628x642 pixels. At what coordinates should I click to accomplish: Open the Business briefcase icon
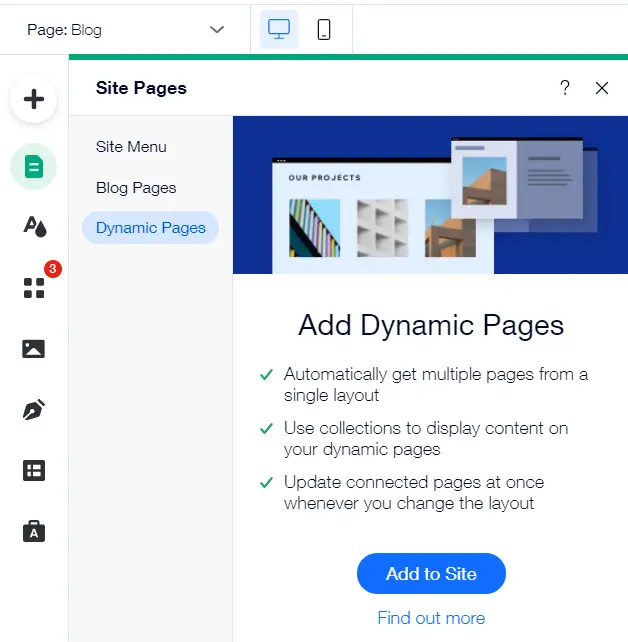point(34,531)
